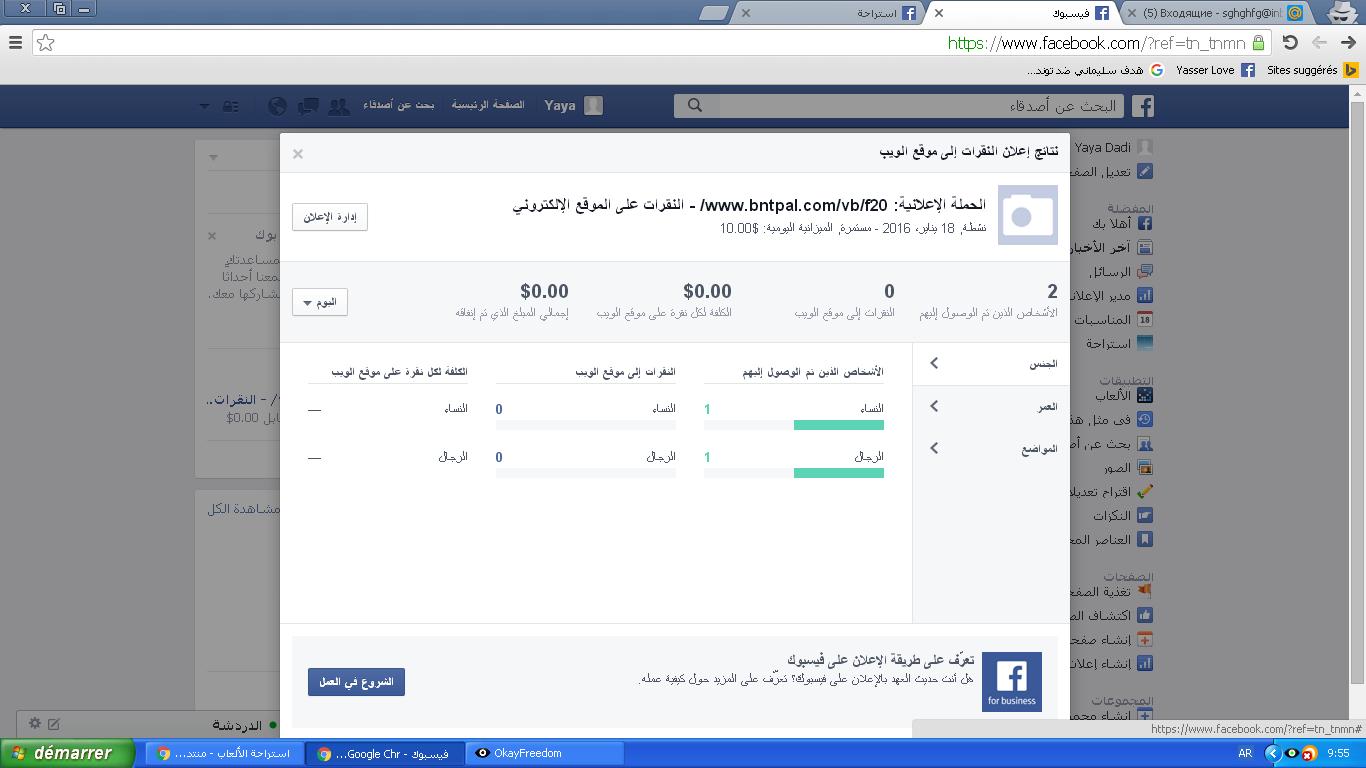Click the browser address bar URL
This screenshot has height=768, width=1366.
click(1096, 43)
